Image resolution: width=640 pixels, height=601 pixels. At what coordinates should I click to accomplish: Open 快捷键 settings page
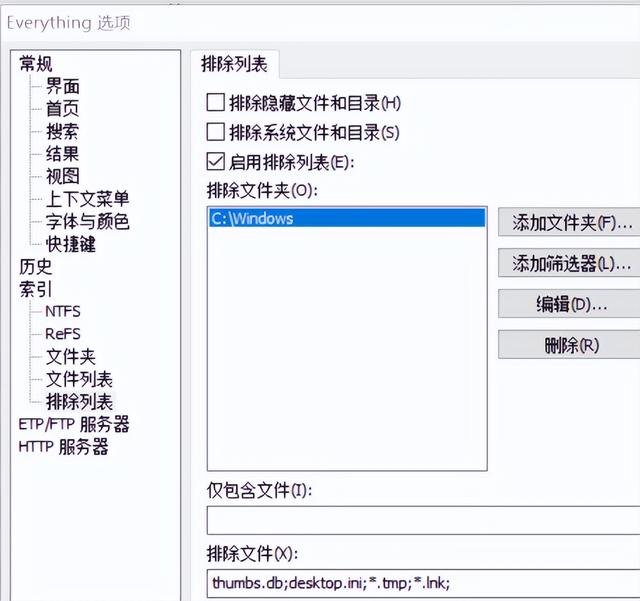click(70, 244)
